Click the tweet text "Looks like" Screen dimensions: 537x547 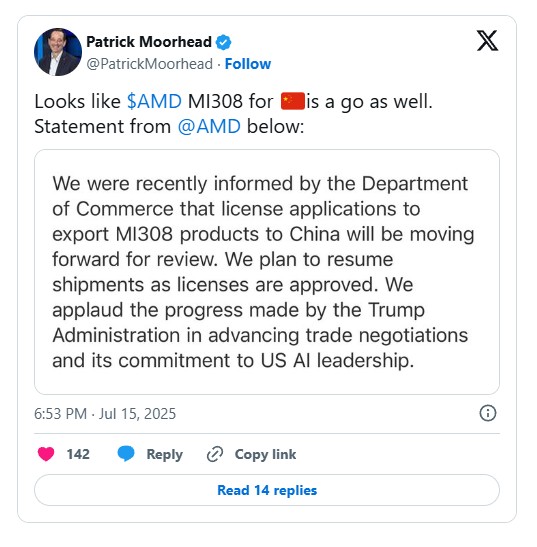pos(77,102)
